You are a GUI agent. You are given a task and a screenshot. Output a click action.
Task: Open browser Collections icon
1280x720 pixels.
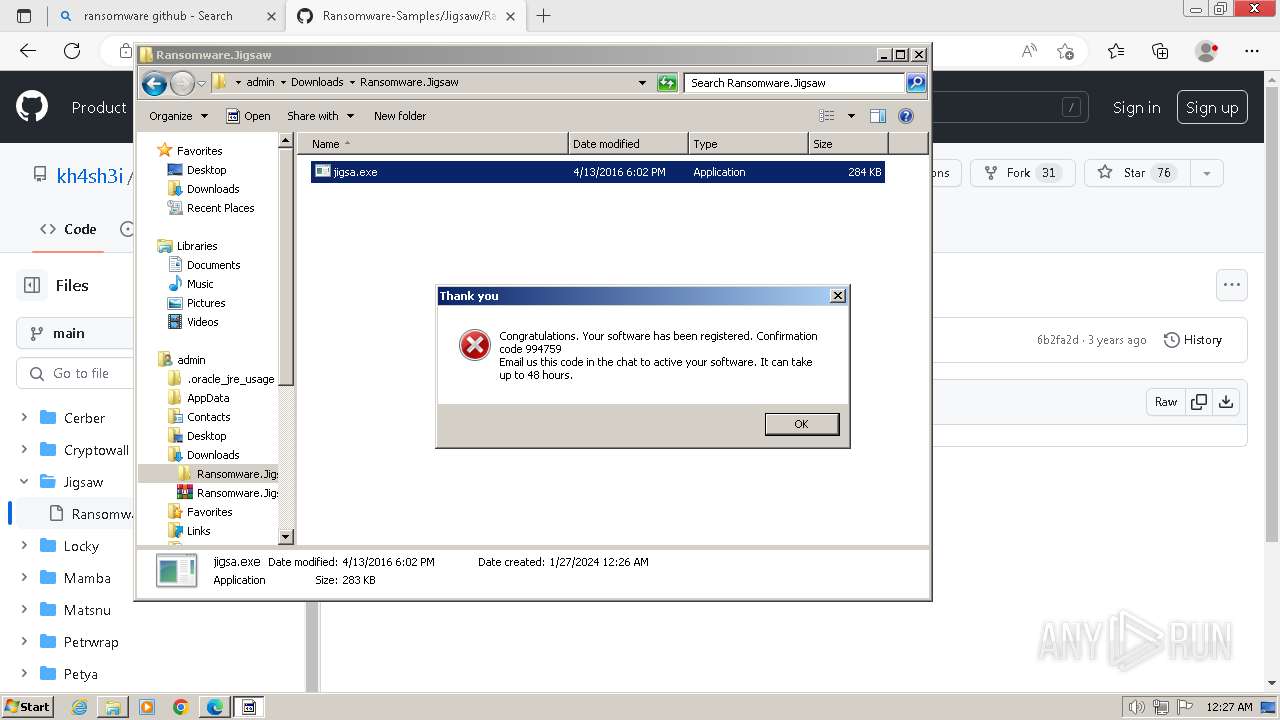point(1160,51)
